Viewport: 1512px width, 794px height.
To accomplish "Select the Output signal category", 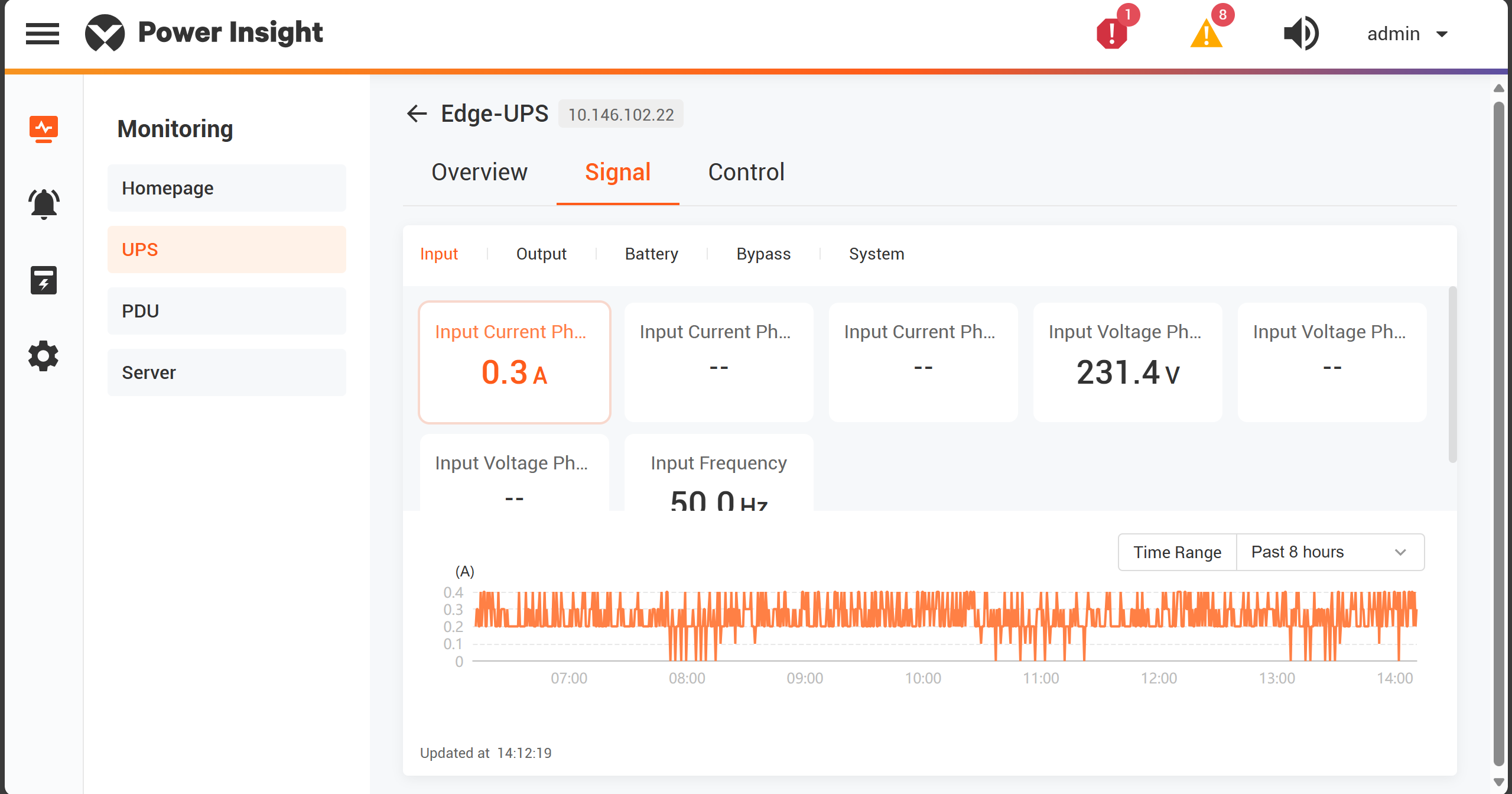I will click(541, 254).
